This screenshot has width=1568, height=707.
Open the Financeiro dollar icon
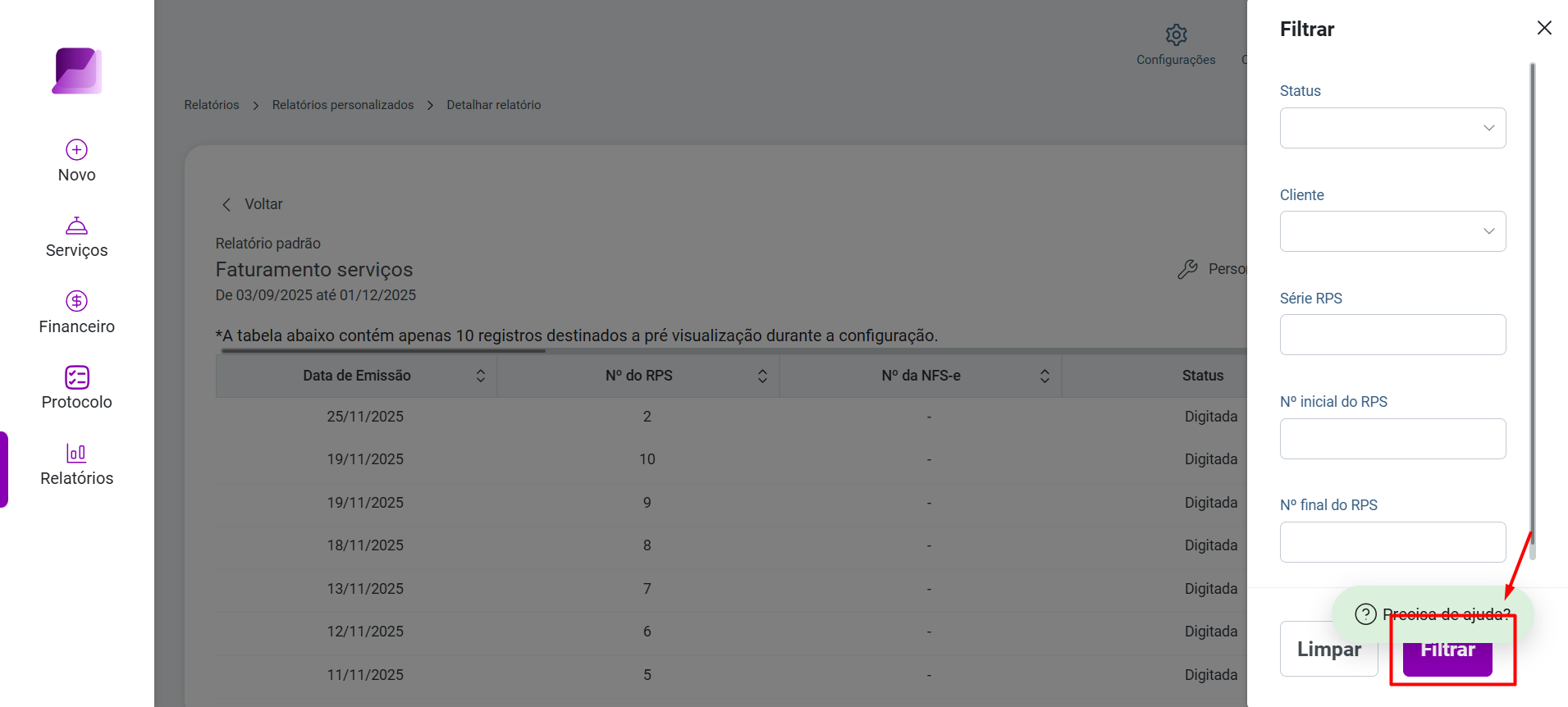(x=77, y=301)
